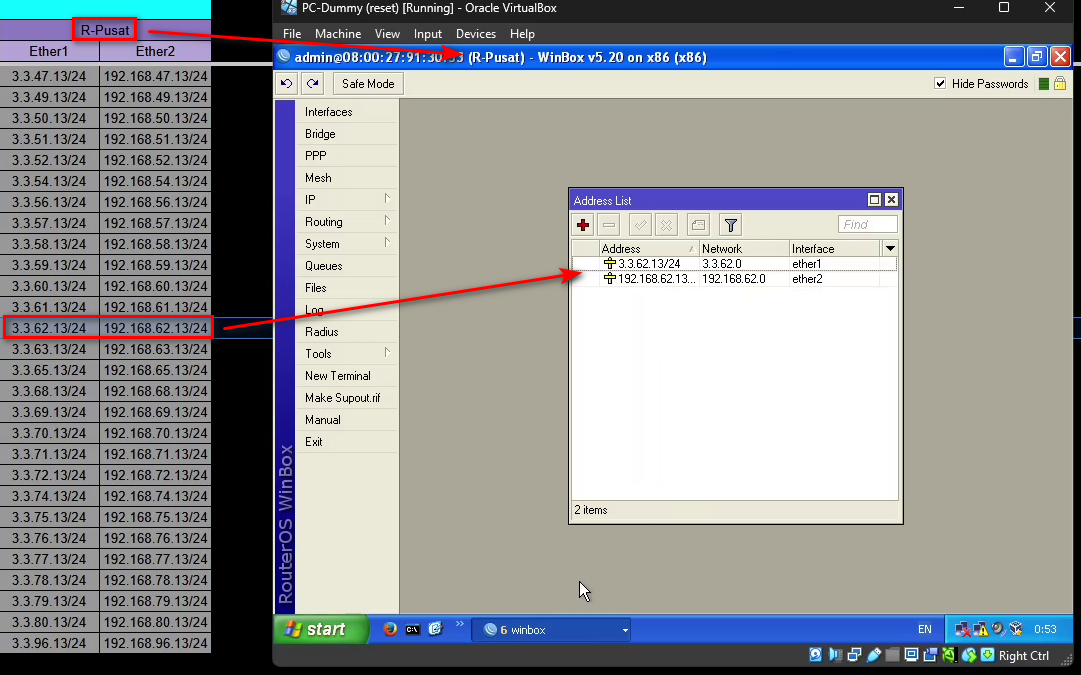
Task: Click the Safe Mode button
Action: coord(368,83)
